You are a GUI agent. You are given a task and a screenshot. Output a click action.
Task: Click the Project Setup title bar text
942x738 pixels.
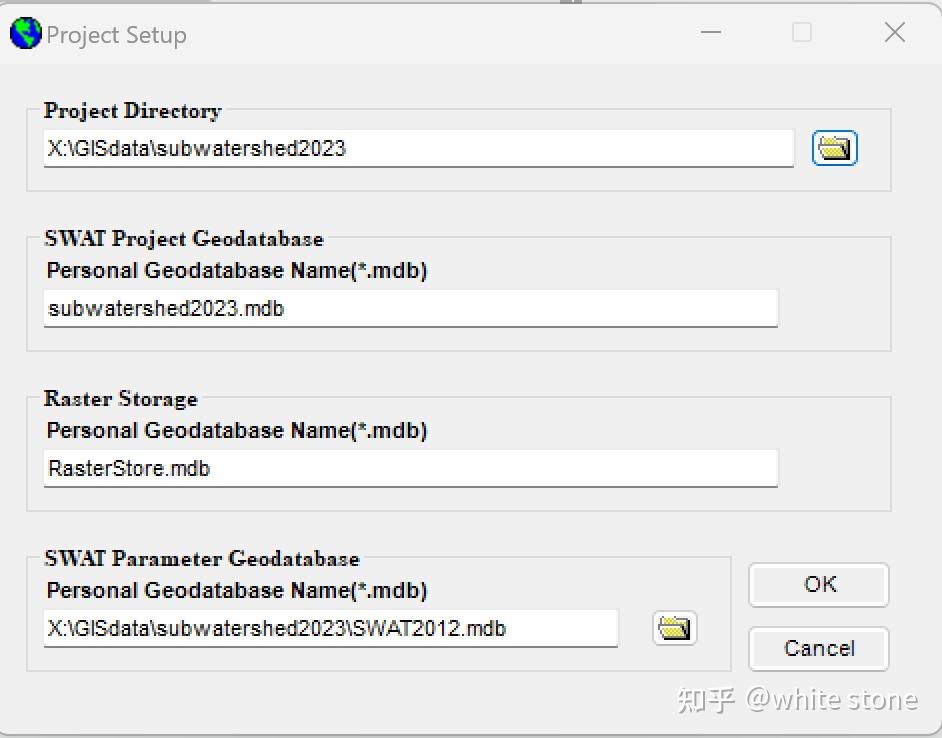(116, 35)
